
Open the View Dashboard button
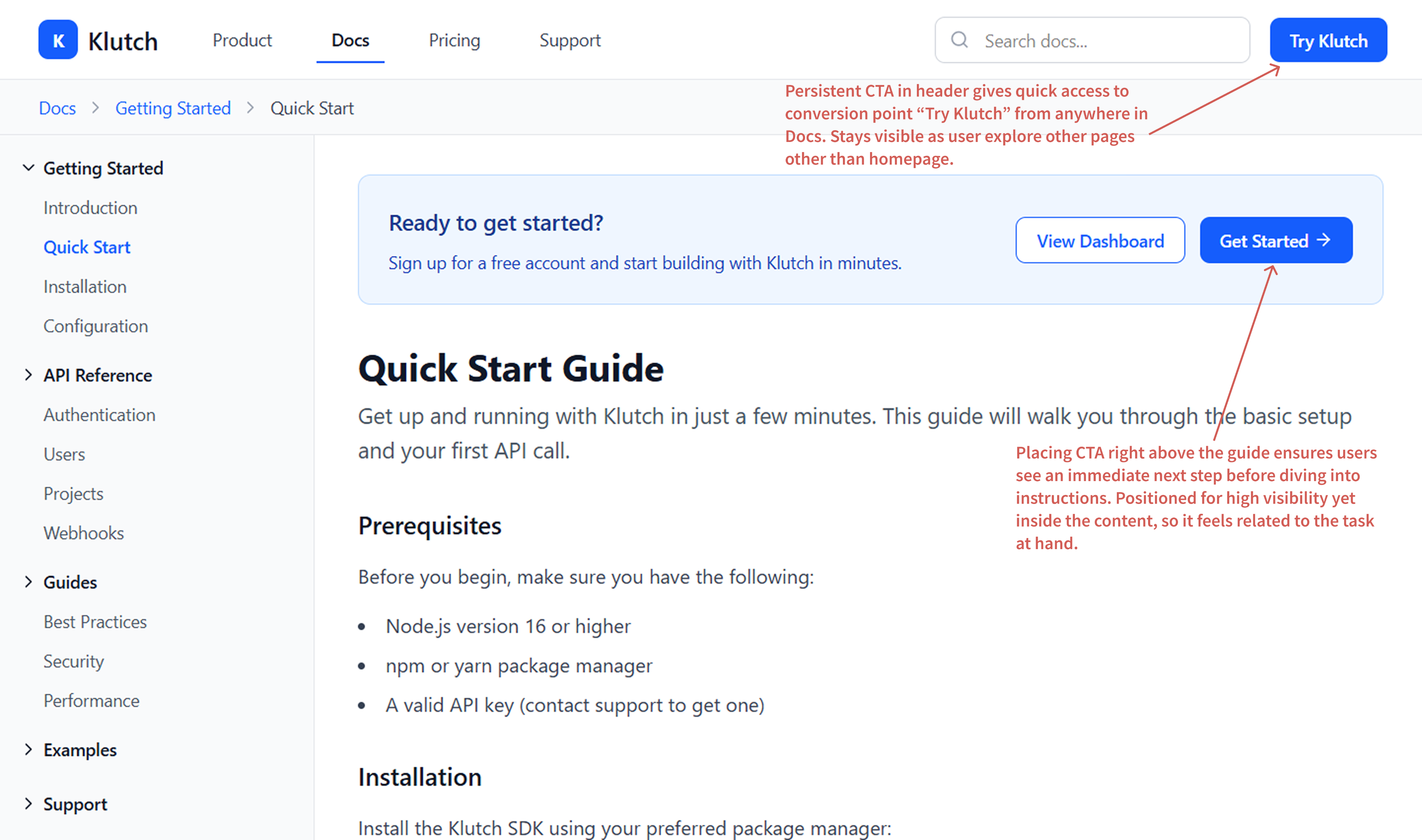(x=1100, y=241)
